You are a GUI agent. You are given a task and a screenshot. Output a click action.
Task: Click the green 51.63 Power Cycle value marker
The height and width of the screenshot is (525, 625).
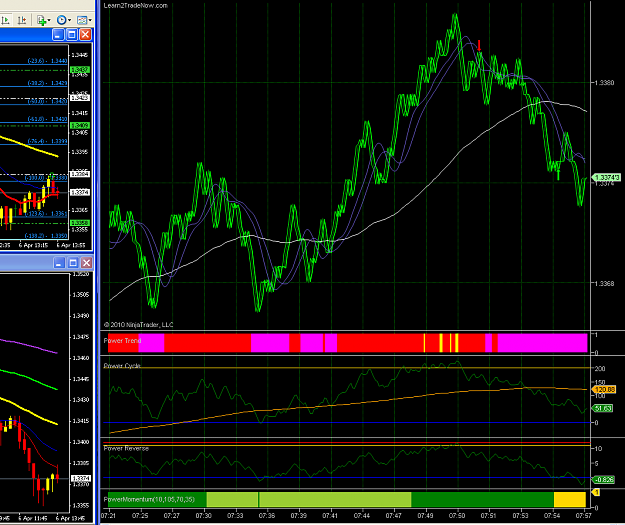603,408
